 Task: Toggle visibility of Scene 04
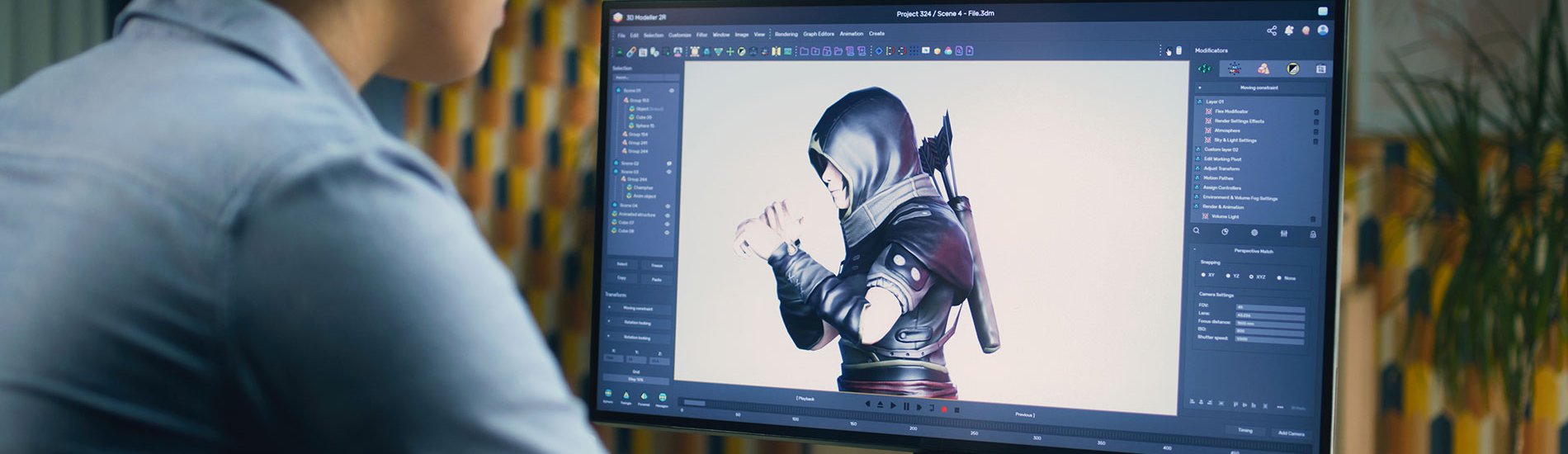pos(668,206)
